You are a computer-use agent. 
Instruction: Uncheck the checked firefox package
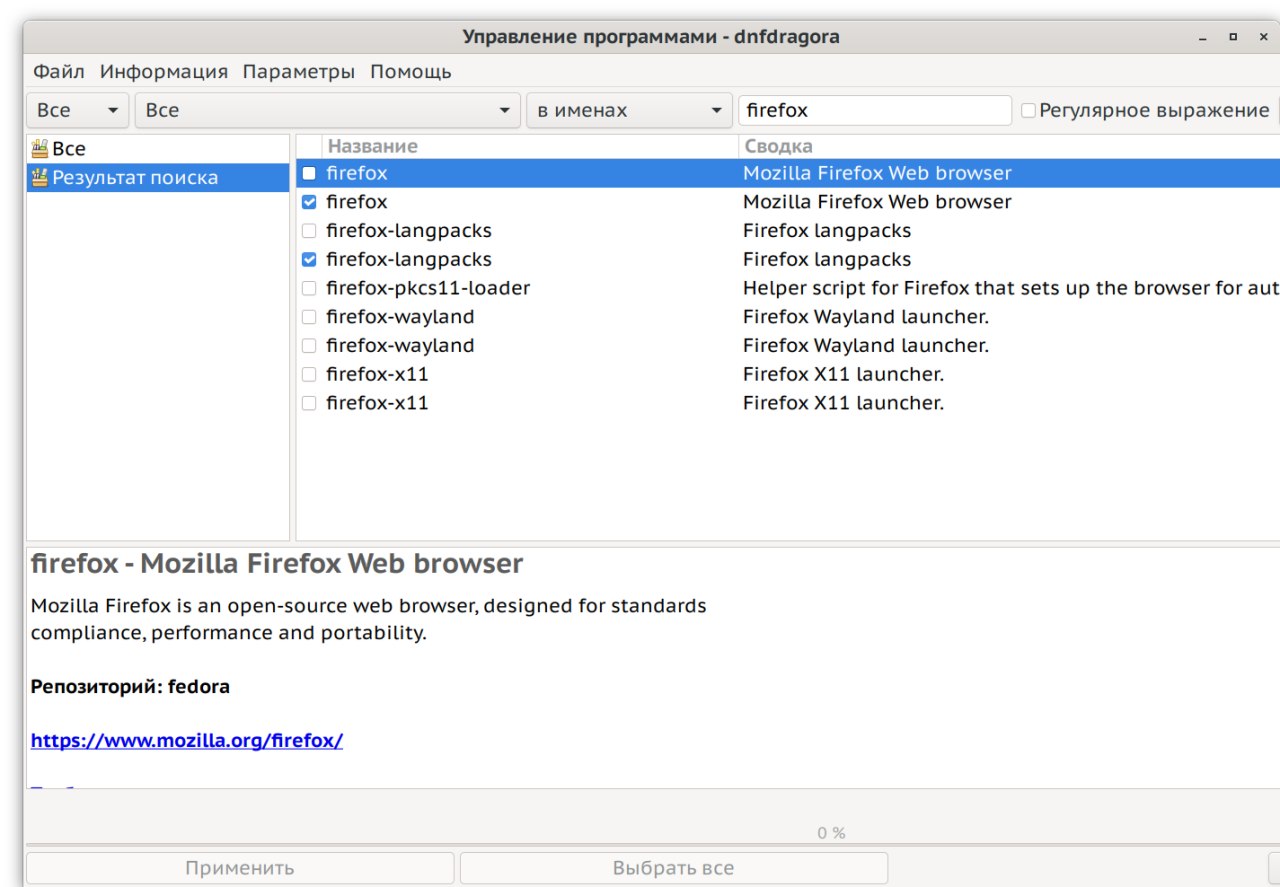point(309,202)
